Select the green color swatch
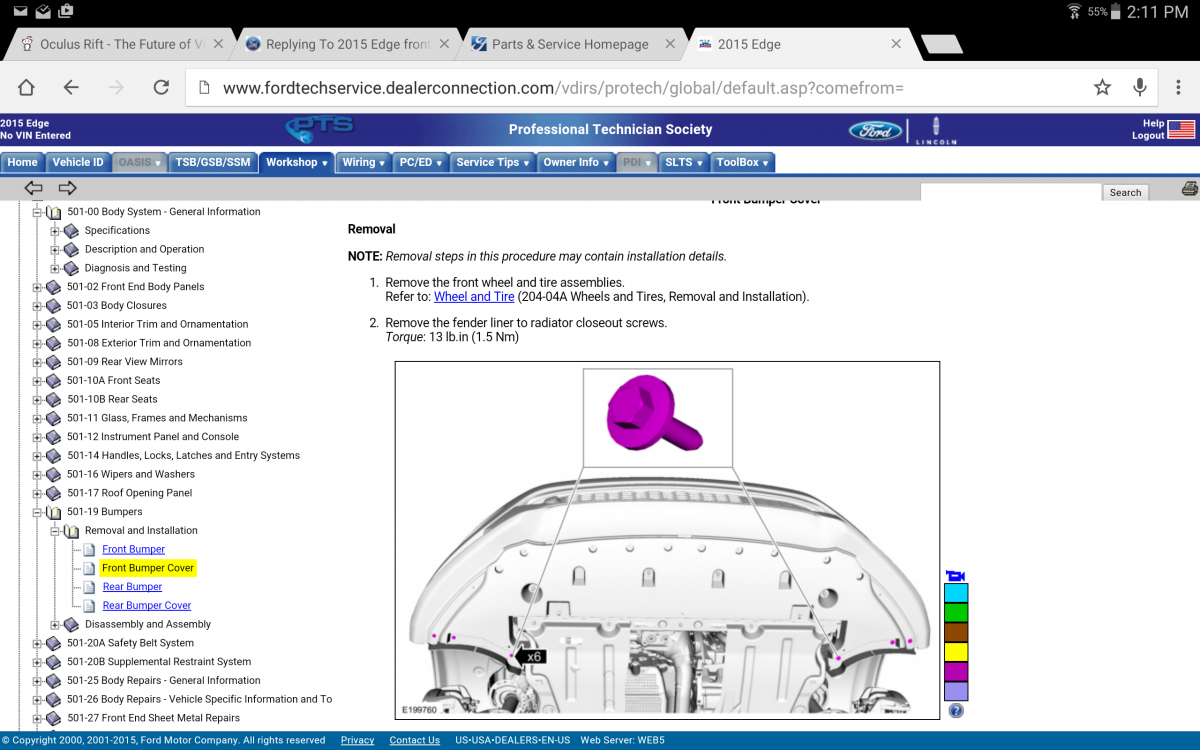Screen dimensions: 1200x750 coord(956,613)
